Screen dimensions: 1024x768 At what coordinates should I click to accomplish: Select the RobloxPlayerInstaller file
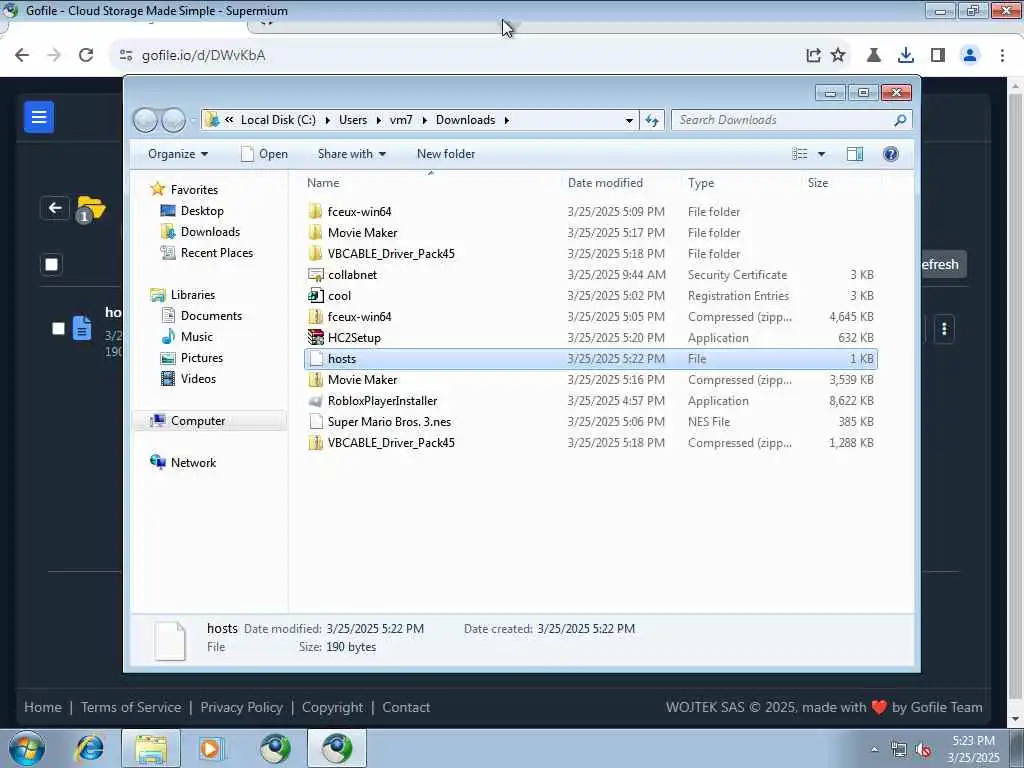click(x=590, y=401)
